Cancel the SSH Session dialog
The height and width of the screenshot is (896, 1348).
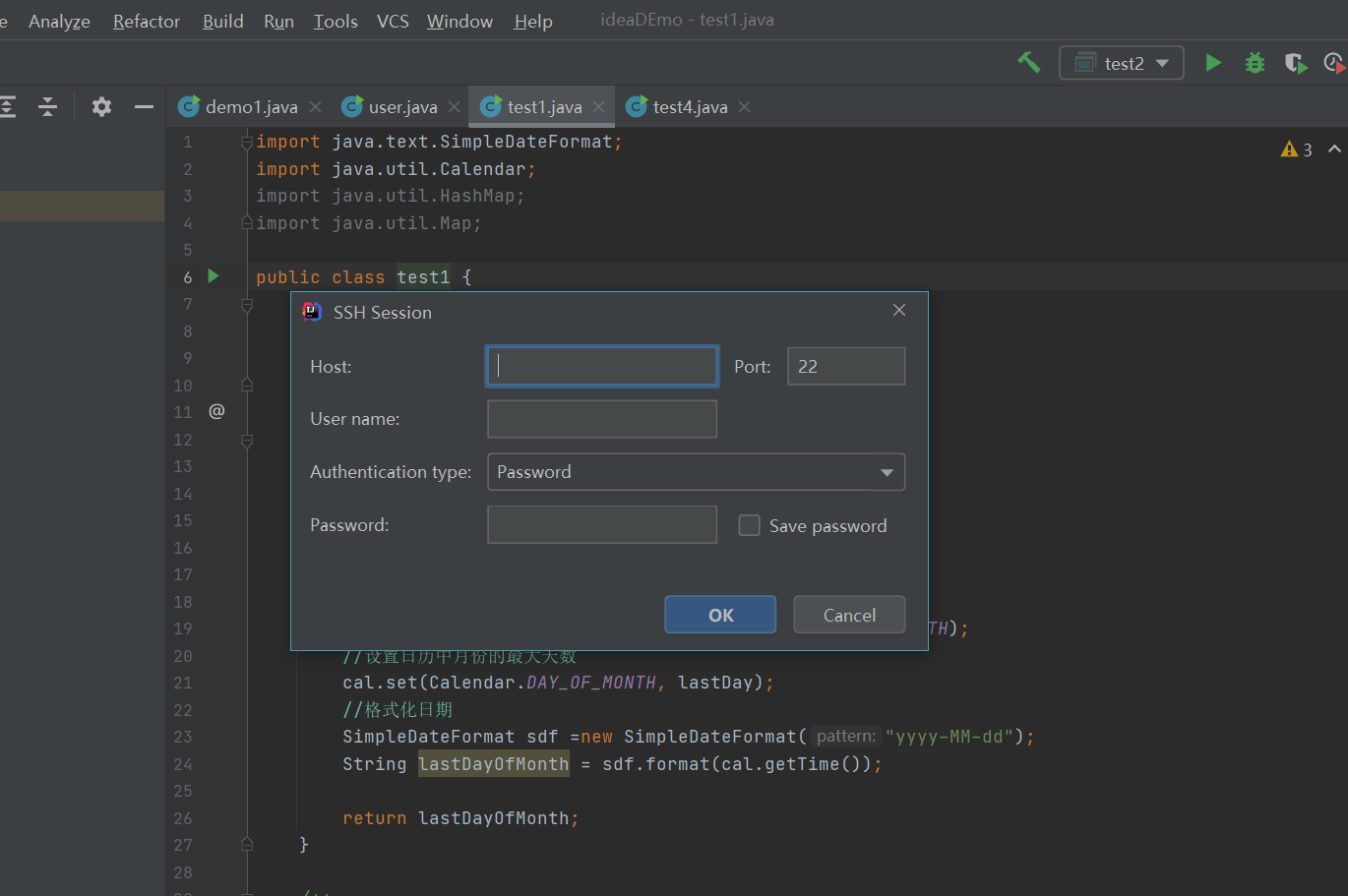pyautogui.click(x=849, y=615)
